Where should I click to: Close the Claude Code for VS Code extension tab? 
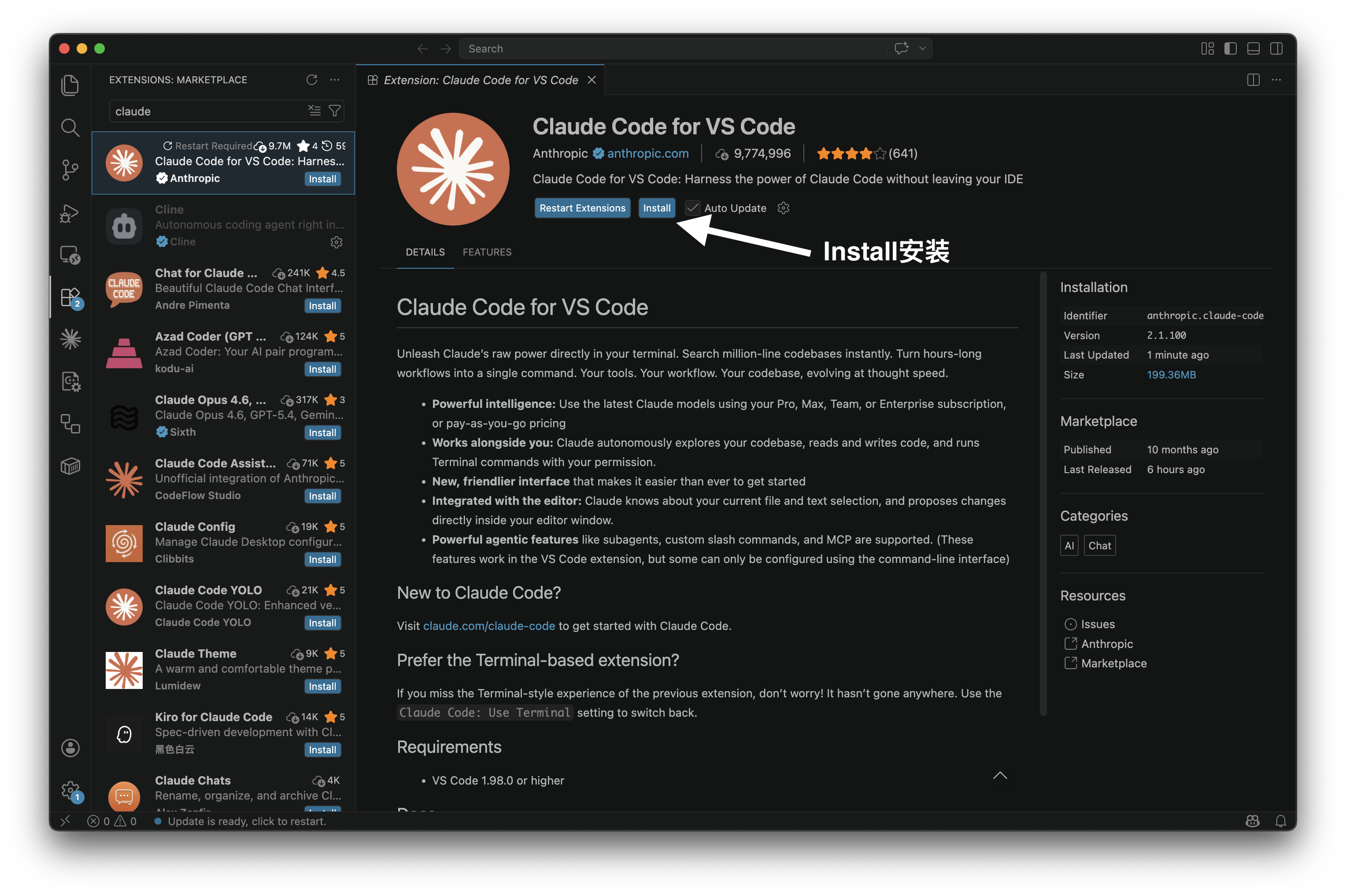pyautogui.click(x=592, y=80)
